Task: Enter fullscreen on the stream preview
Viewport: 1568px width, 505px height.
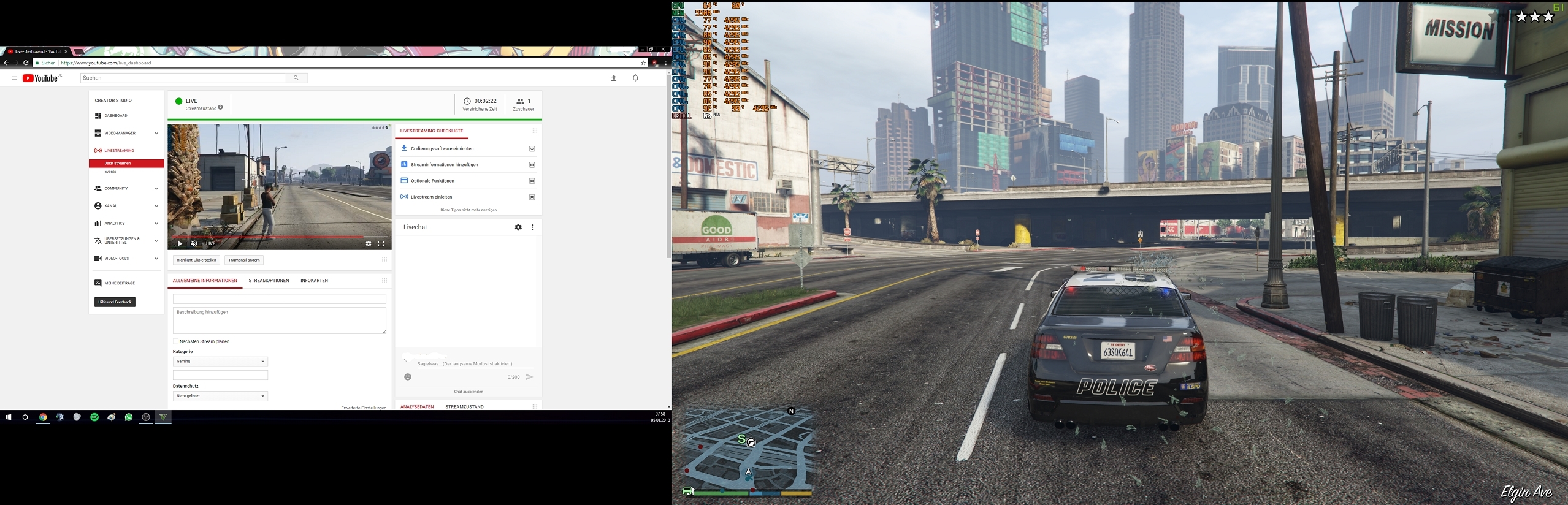Action: click(x=381, y=243)
